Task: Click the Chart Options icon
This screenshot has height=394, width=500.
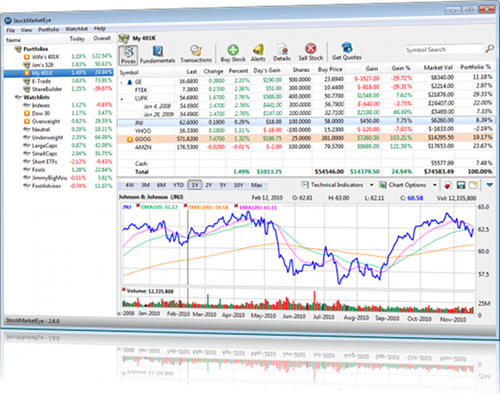Action: 383,185
